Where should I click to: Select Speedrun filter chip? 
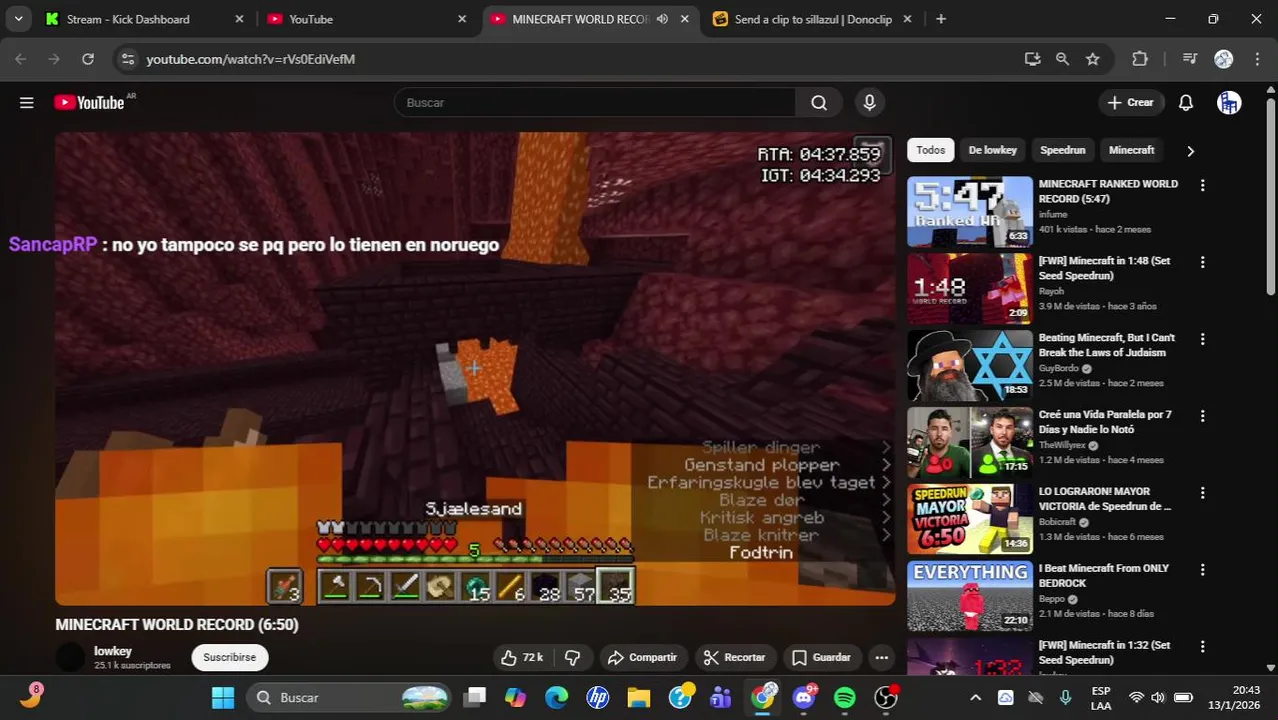1062,150
